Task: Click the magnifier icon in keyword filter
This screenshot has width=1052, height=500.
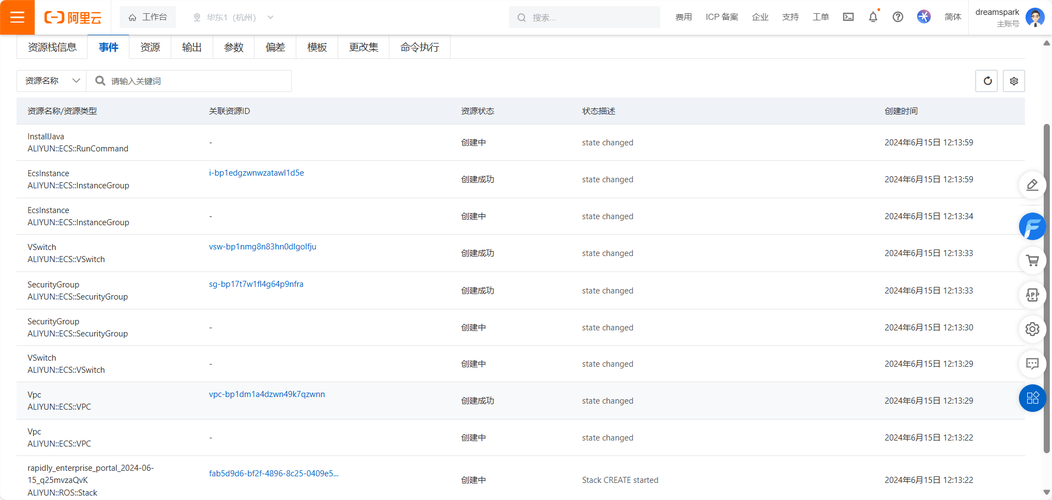Action: click(100, 81)
